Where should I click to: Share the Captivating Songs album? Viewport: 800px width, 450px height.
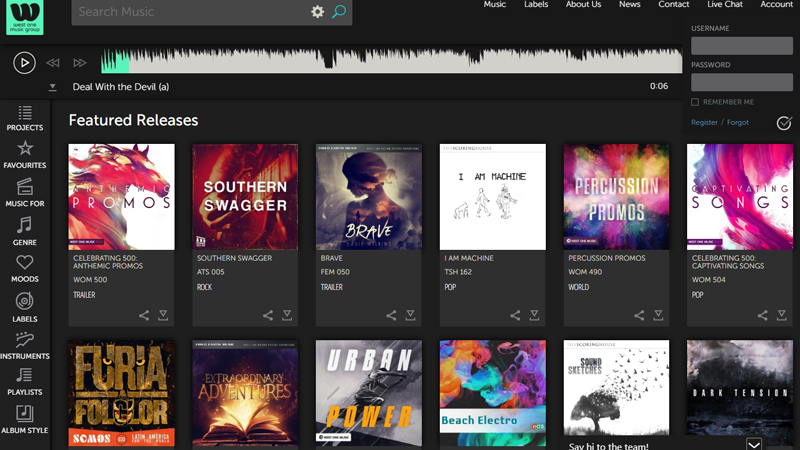coord(762,315)
